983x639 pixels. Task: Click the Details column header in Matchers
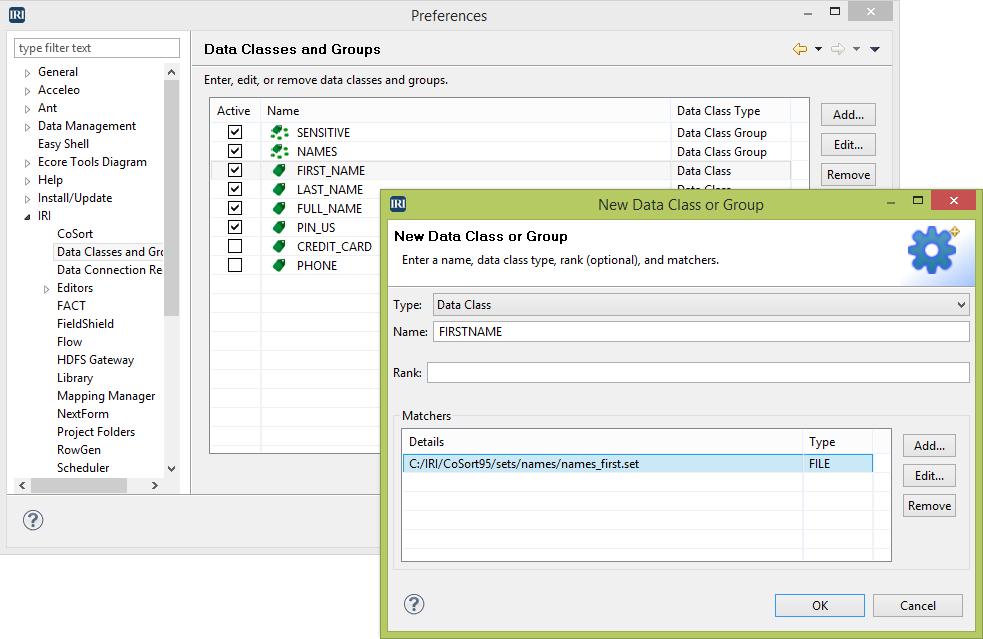point(602,441)
